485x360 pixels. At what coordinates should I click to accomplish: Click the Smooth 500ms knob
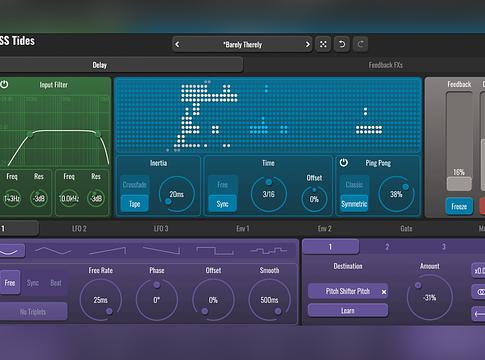point(269,300)
